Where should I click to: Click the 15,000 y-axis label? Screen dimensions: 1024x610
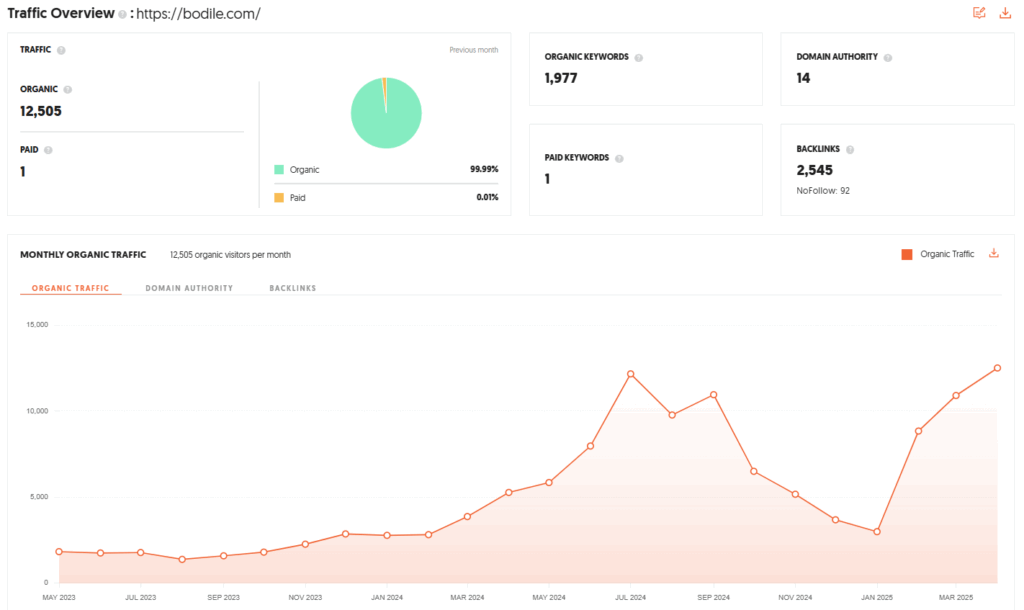pyautogui.click(x=37, y=325)
